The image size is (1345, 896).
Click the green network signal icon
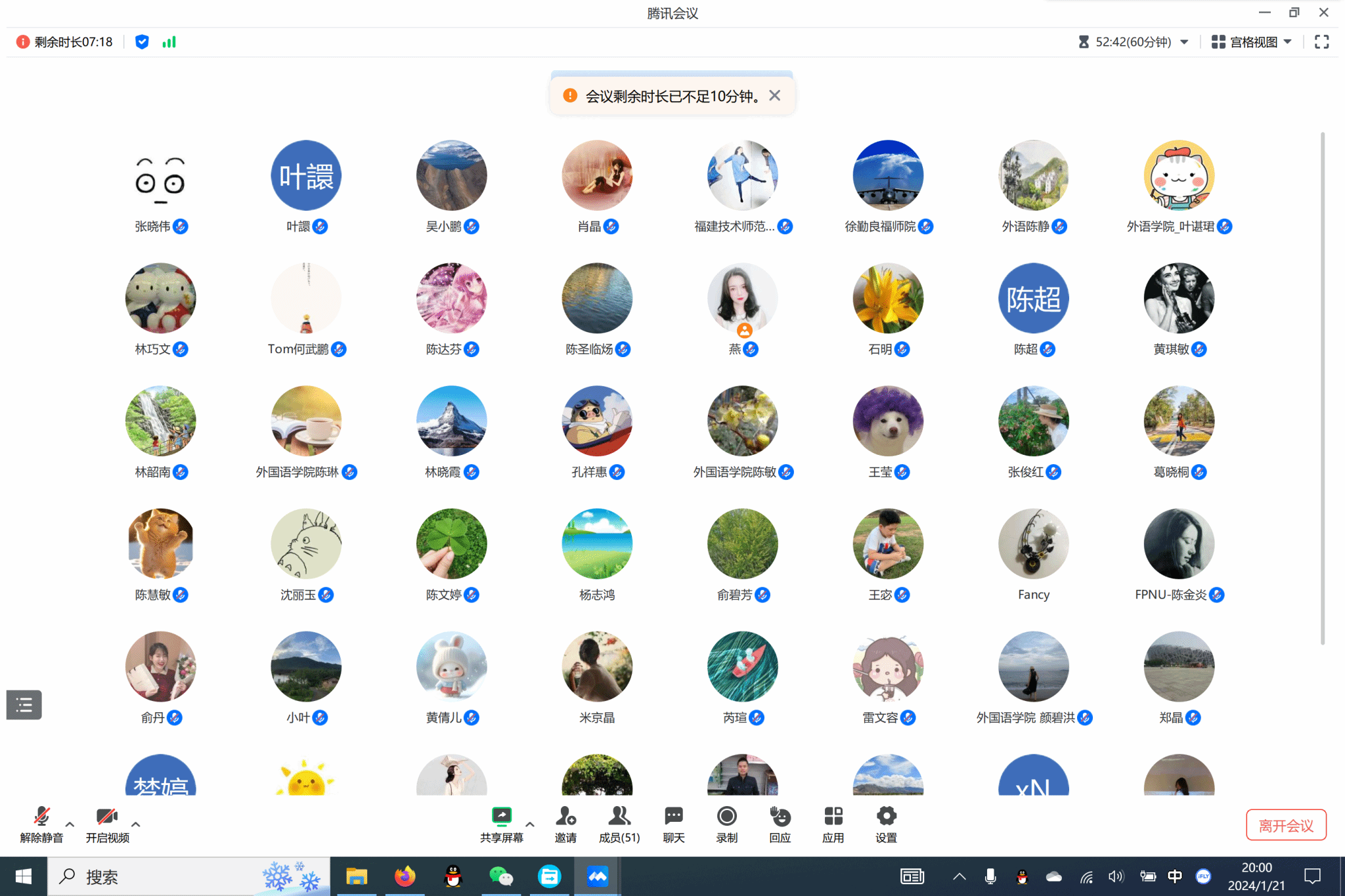point(169,42)
